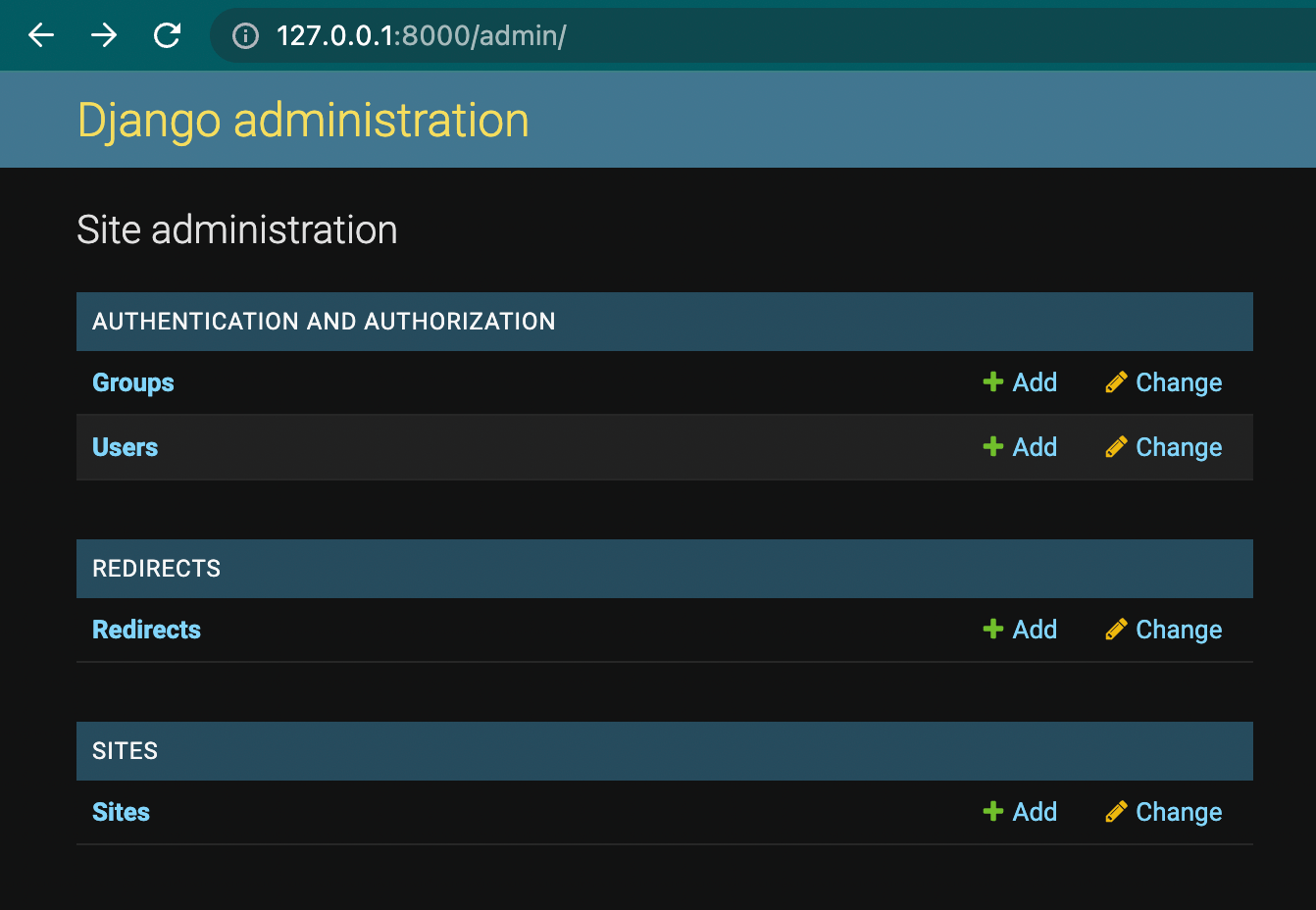
Task: Click the pencil icon in Users row
Action: coord(1116,447)
